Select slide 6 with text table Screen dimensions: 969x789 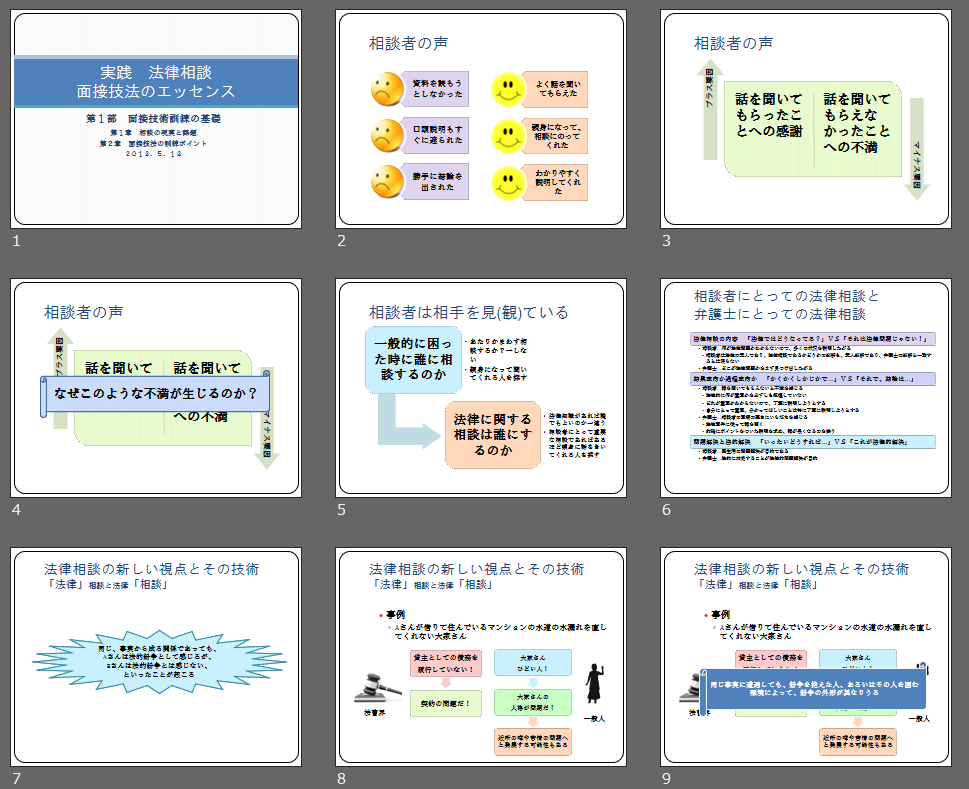806,388
